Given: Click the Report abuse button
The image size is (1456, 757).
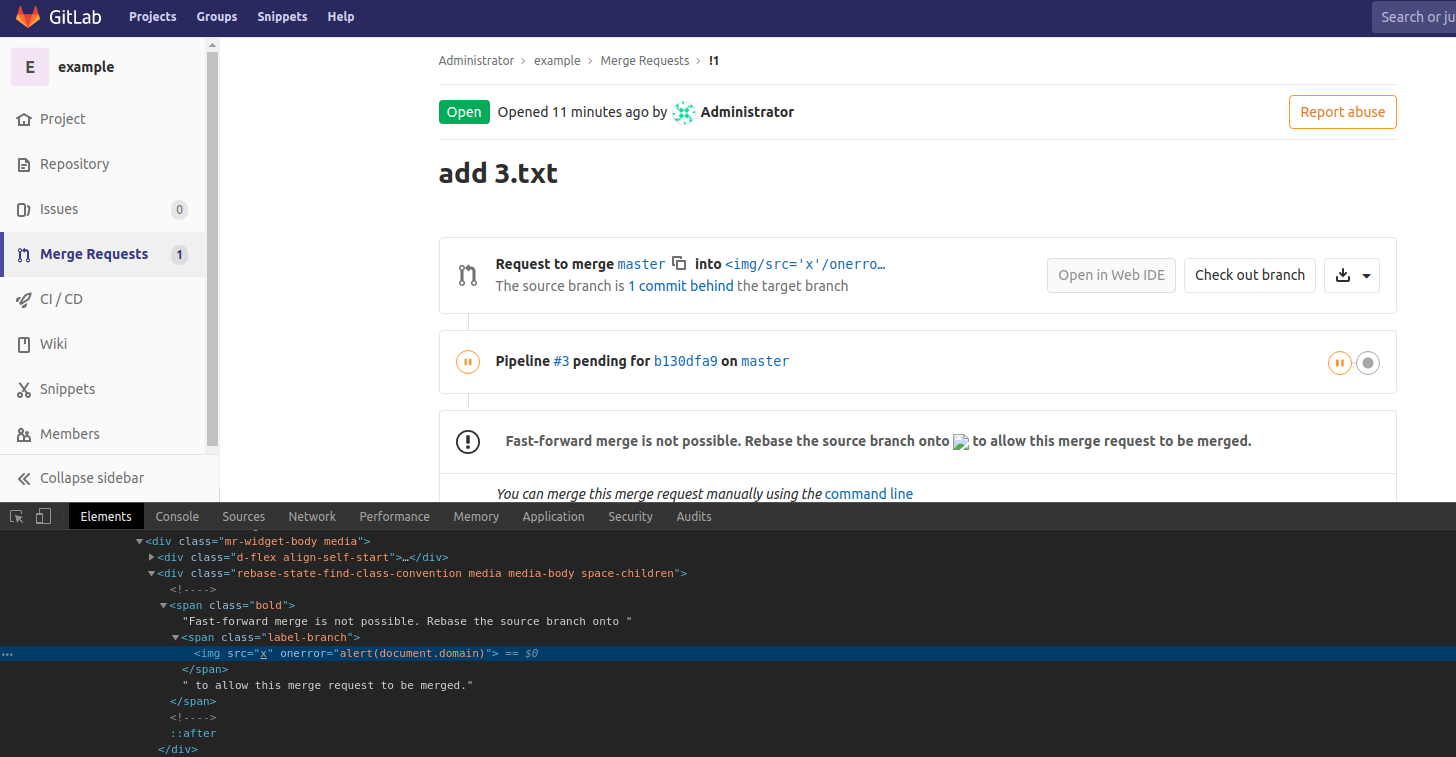Looking at the screenshot, I should click(1342, 112).
